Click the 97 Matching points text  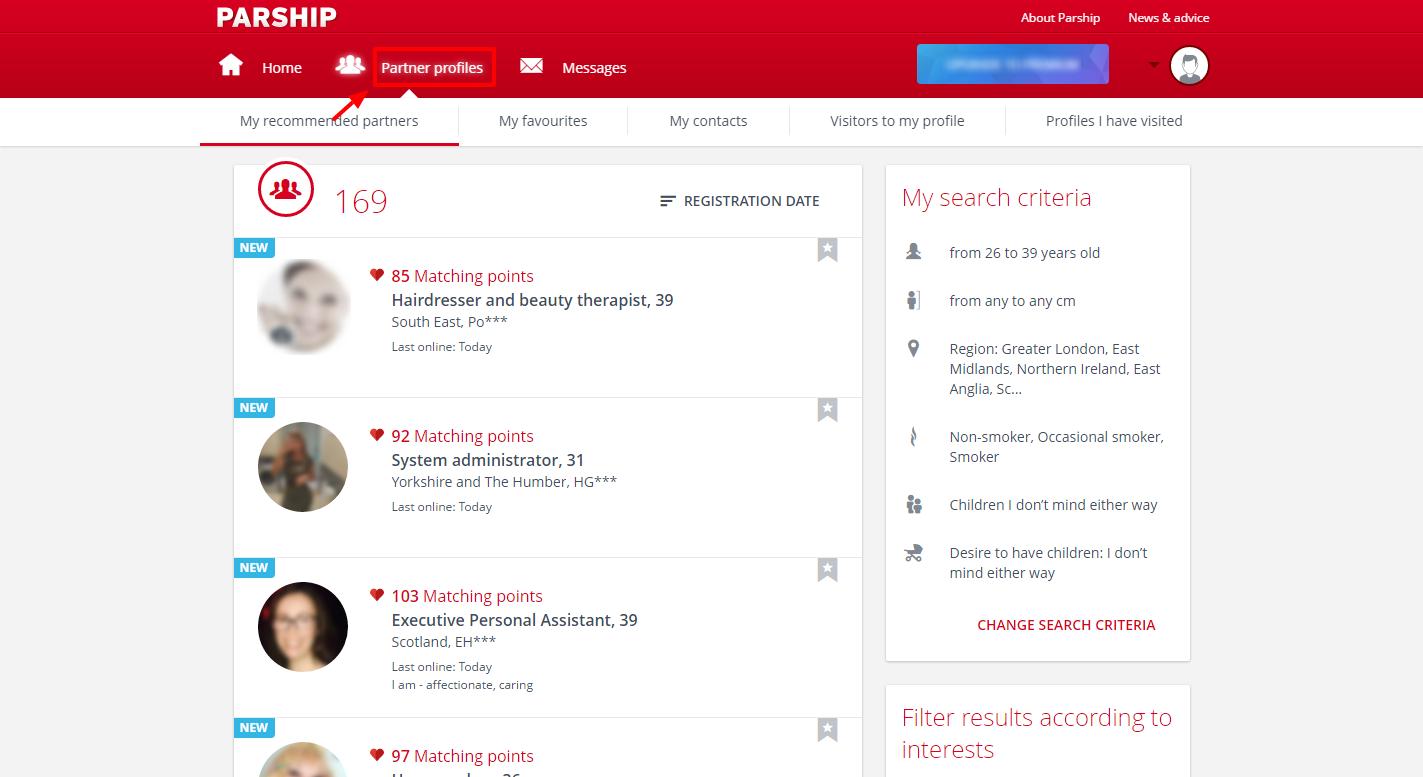point(462,756)
